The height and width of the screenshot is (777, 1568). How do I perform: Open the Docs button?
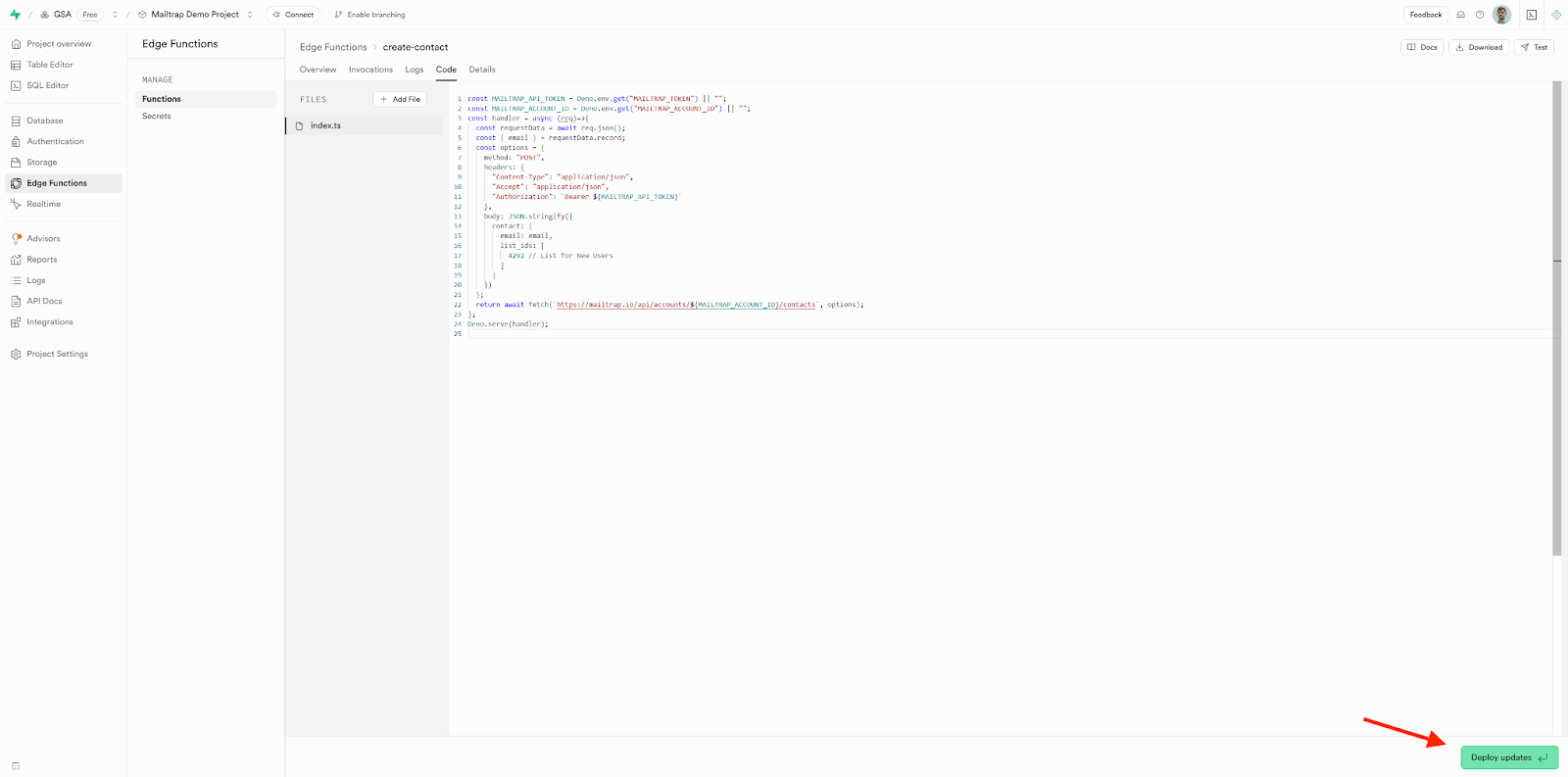1422,47
